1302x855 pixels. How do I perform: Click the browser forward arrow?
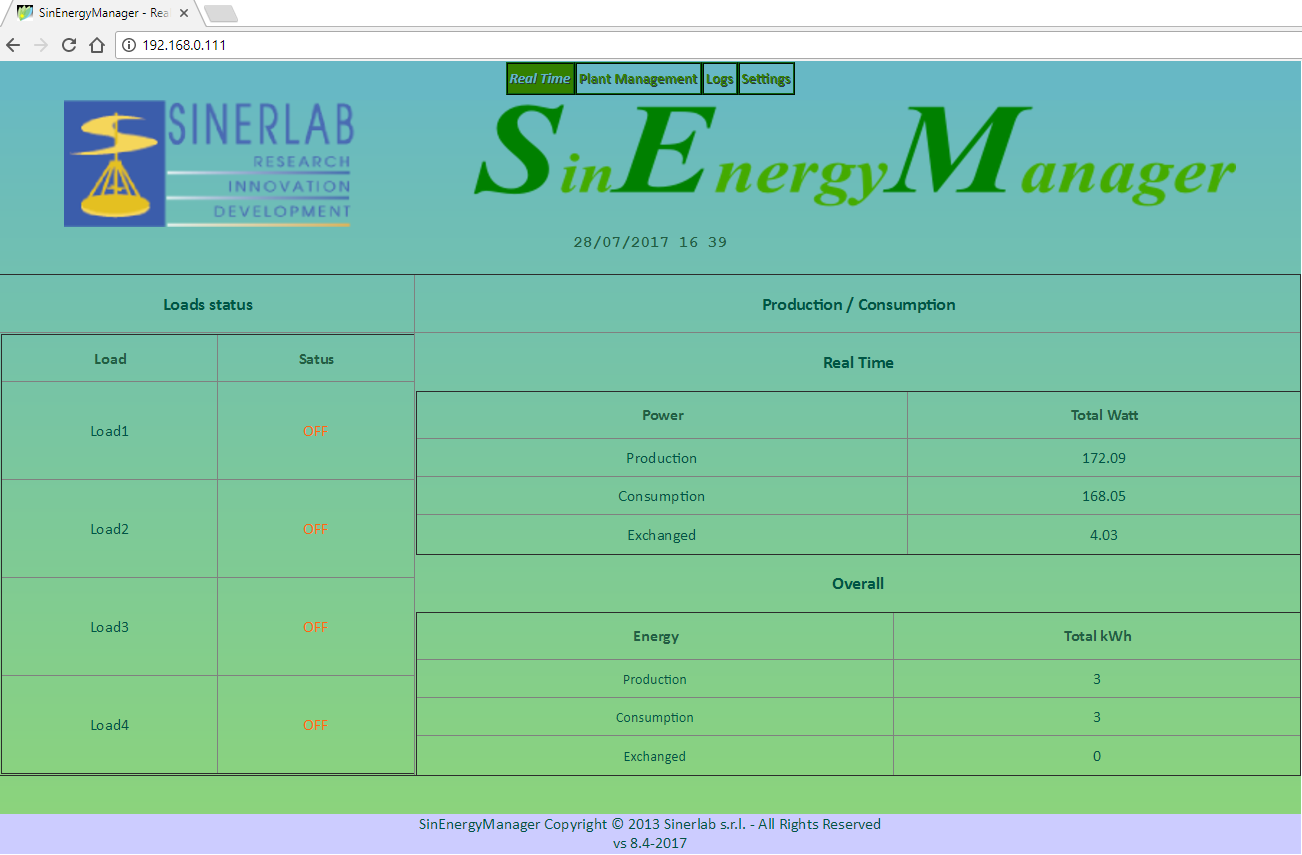41,45
